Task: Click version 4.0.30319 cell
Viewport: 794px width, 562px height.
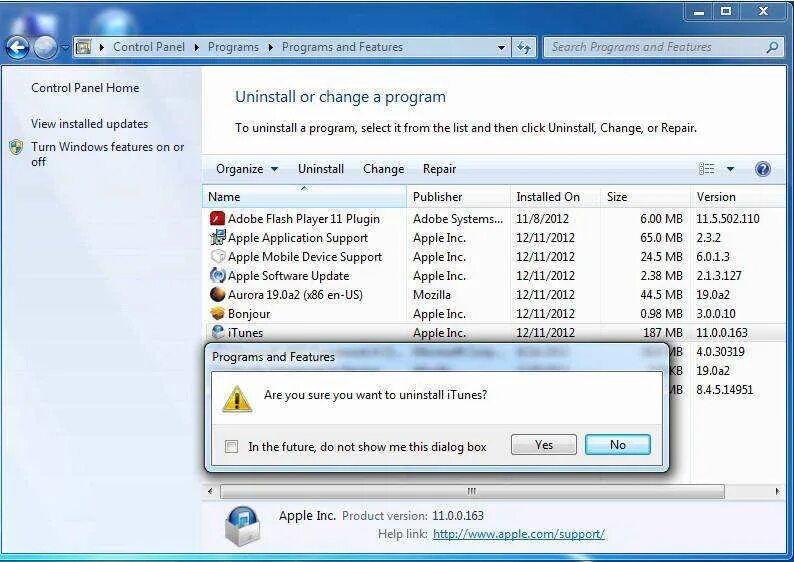Action: 720,351
